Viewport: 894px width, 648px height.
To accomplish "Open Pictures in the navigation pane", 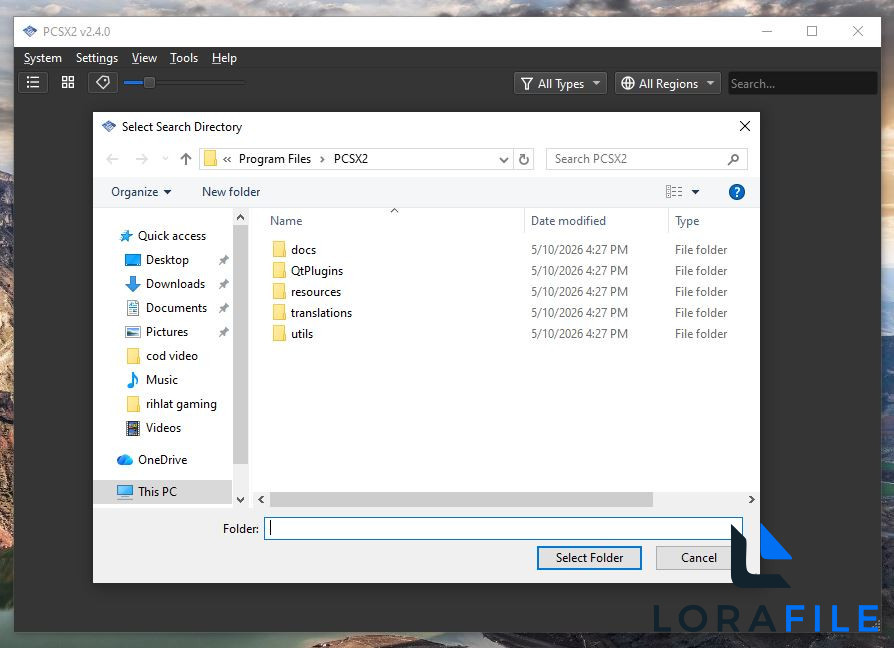I will (x=166, y=332).
